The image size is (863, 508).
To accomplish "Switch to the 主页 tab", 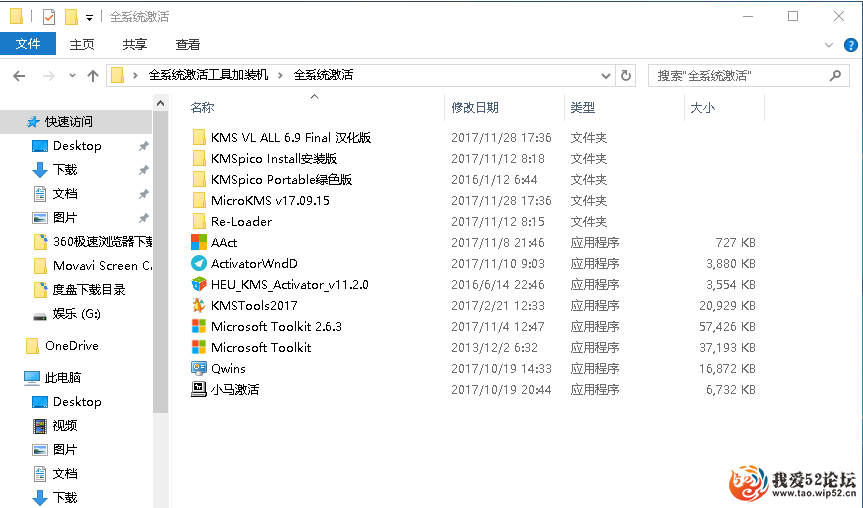I will 82,45.
